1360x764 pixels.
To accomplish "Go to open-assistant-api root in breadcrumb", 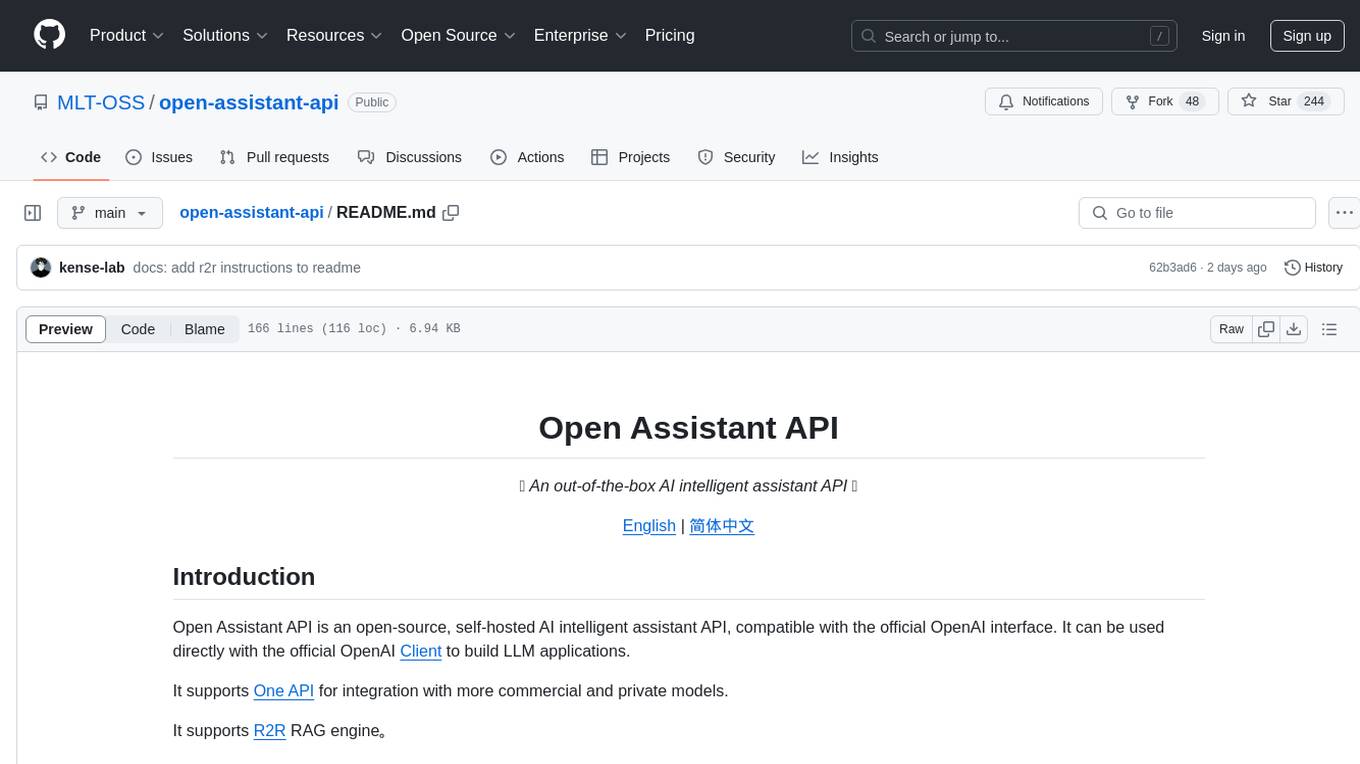I will [x=251, y=212].
